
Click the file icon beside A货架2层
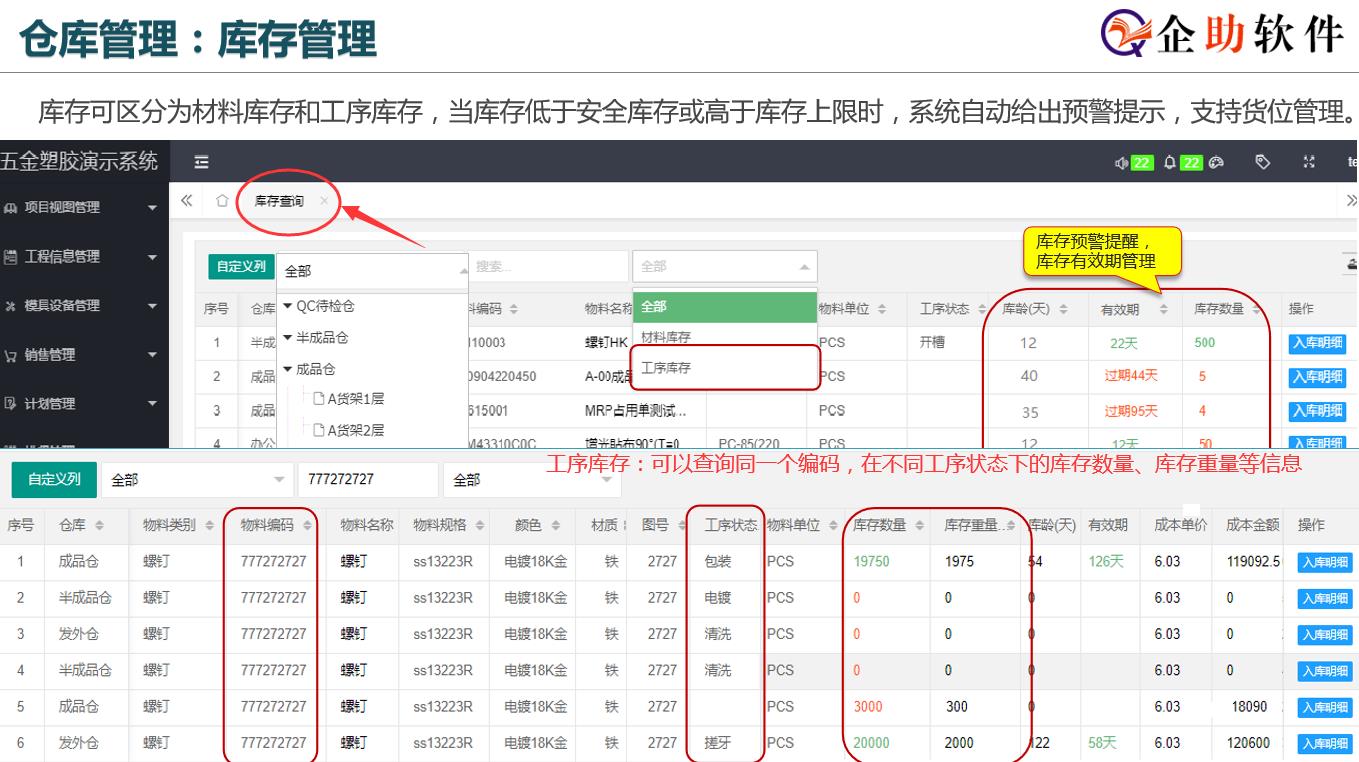pyautogui.click(x=319, y=430)
